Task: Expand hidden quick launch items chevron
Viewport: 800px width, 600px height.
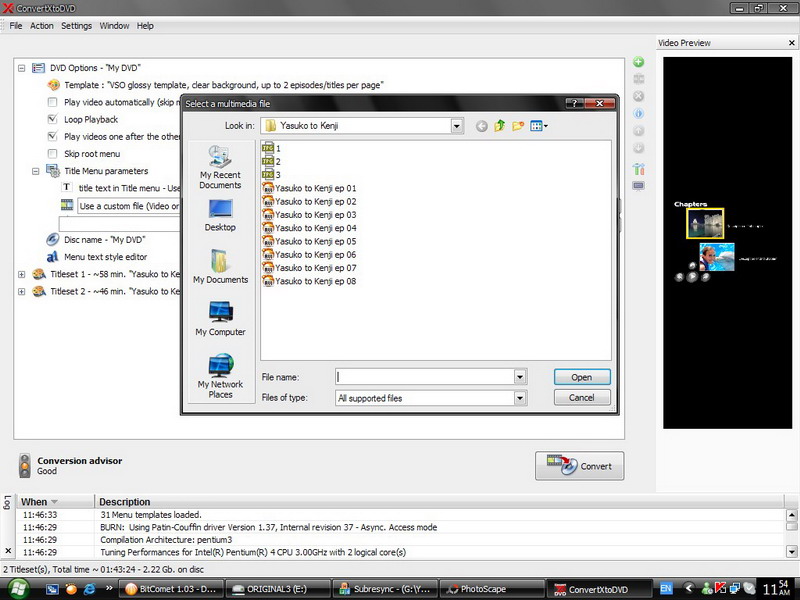Action: [109, 588]
